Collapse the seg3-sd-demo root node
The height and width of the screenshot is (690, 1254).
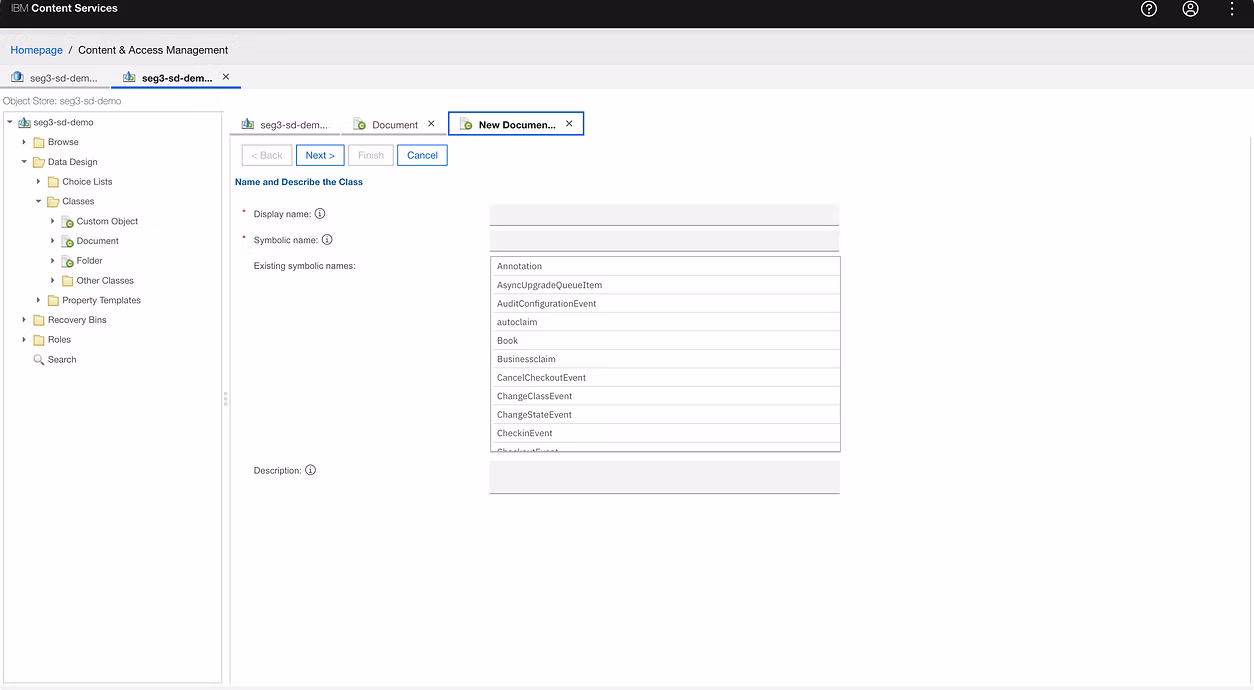(x=10, y=122)
